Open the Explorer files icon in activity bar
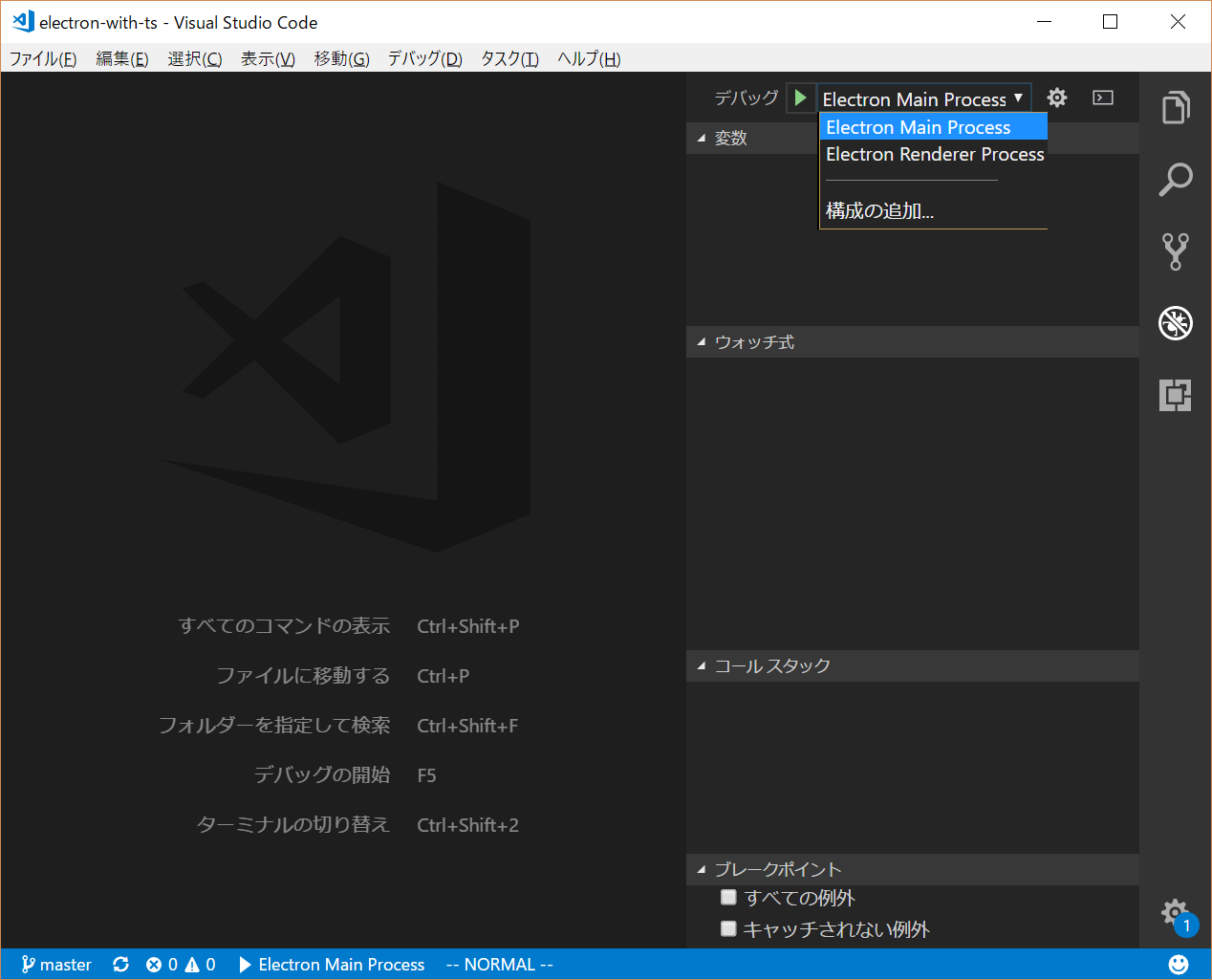 [x=1176, y=107]
